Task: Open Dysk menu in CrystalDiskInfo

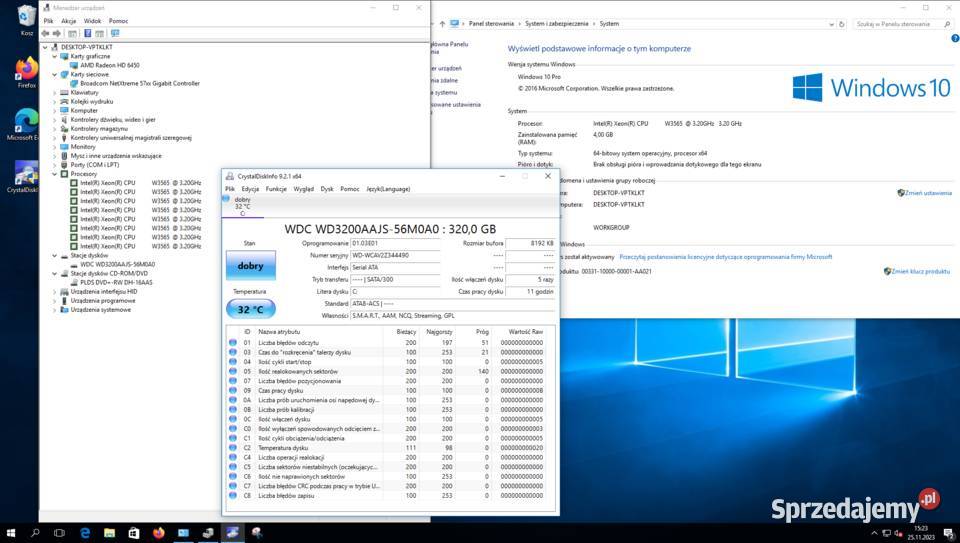Action: click(x=327, y=189)
